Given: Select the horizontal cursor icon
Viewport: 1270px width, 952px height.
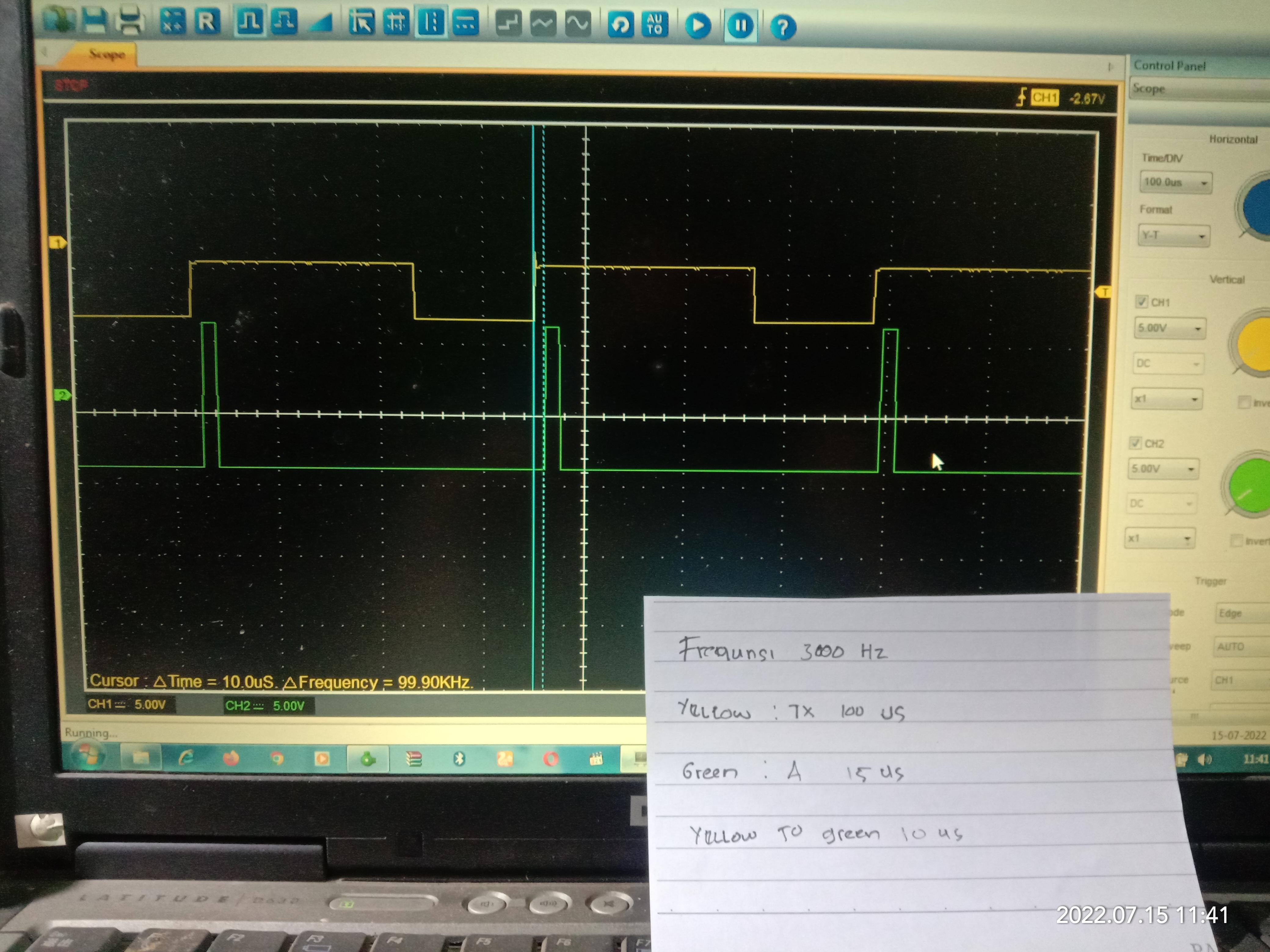Looking at the screenshot, I should point(466,23).
